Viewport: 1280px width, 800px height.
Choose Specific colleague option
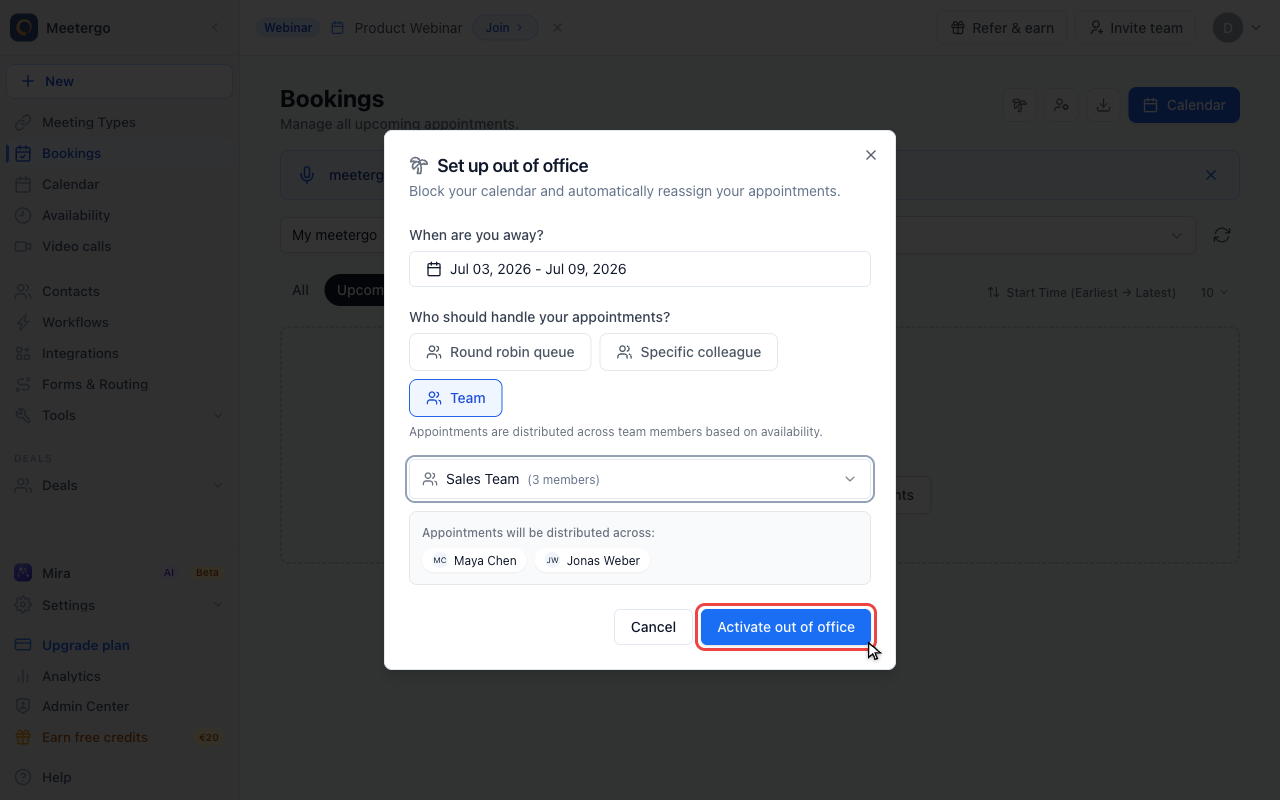pyautogui.click(x=689, y=352)
